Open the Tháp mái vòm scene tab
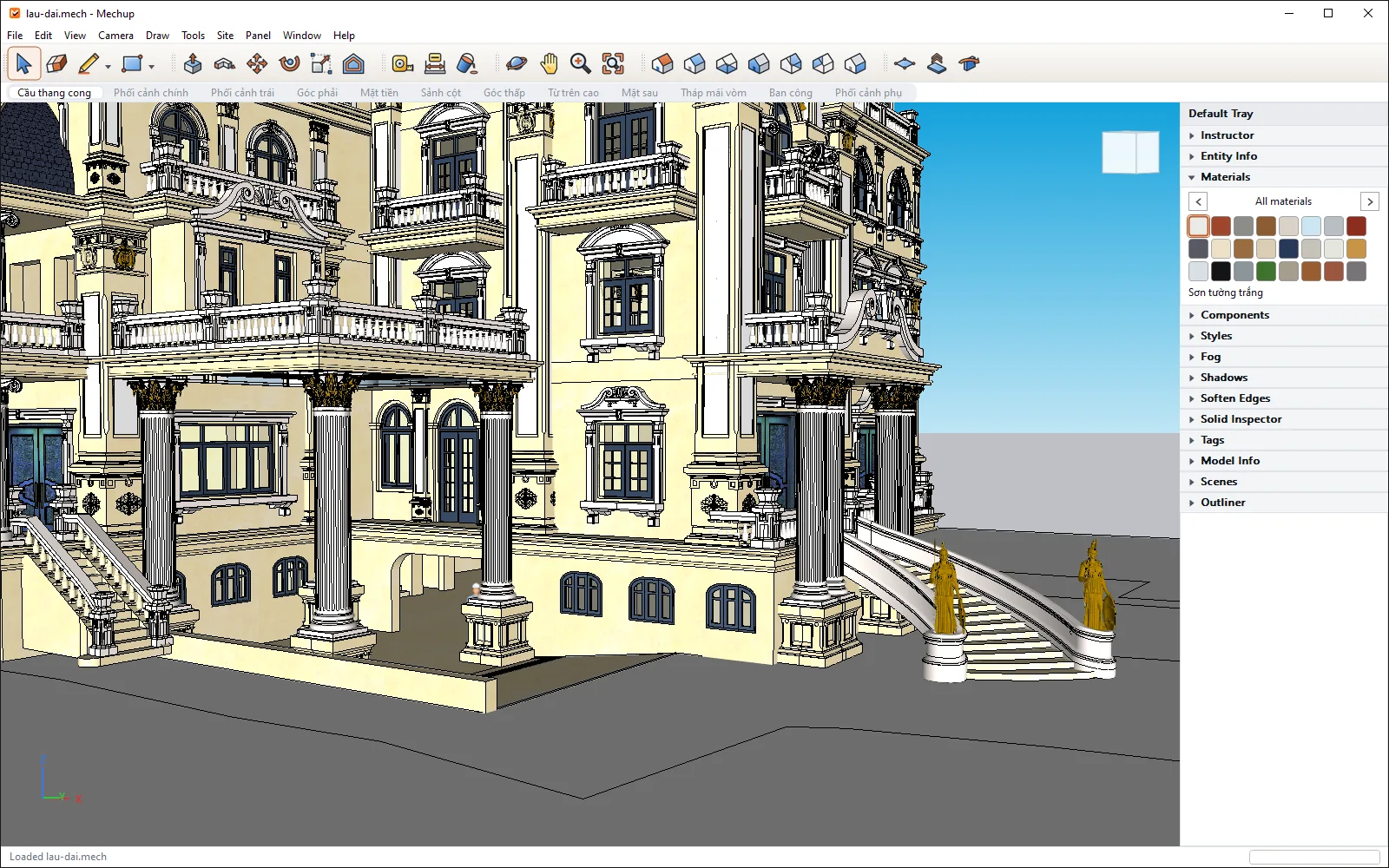 pos(714,93)
